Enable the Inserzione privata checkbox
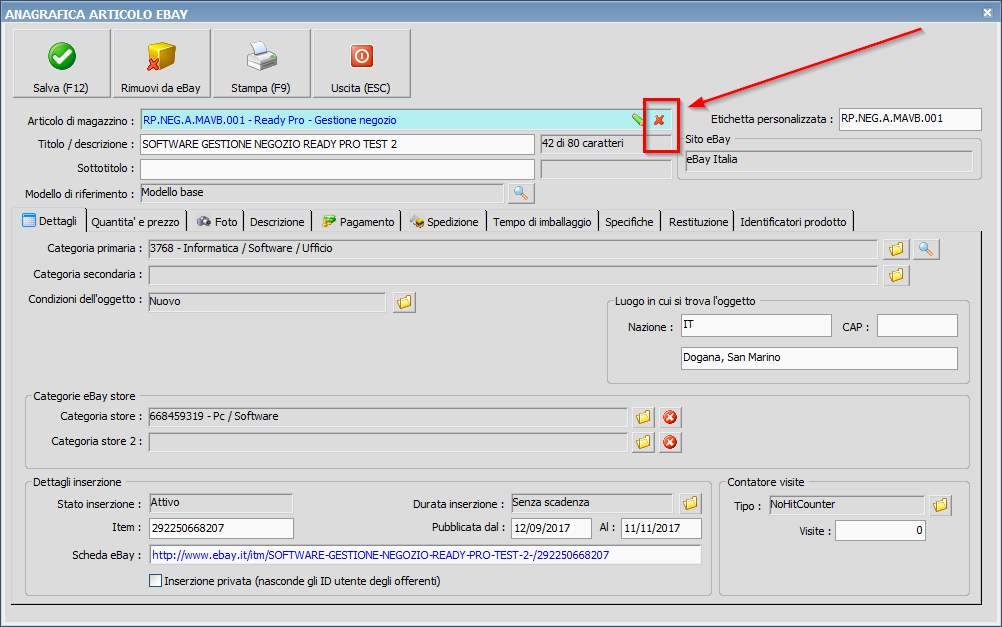The image size is (1002, 627). (x=155, y=580)
